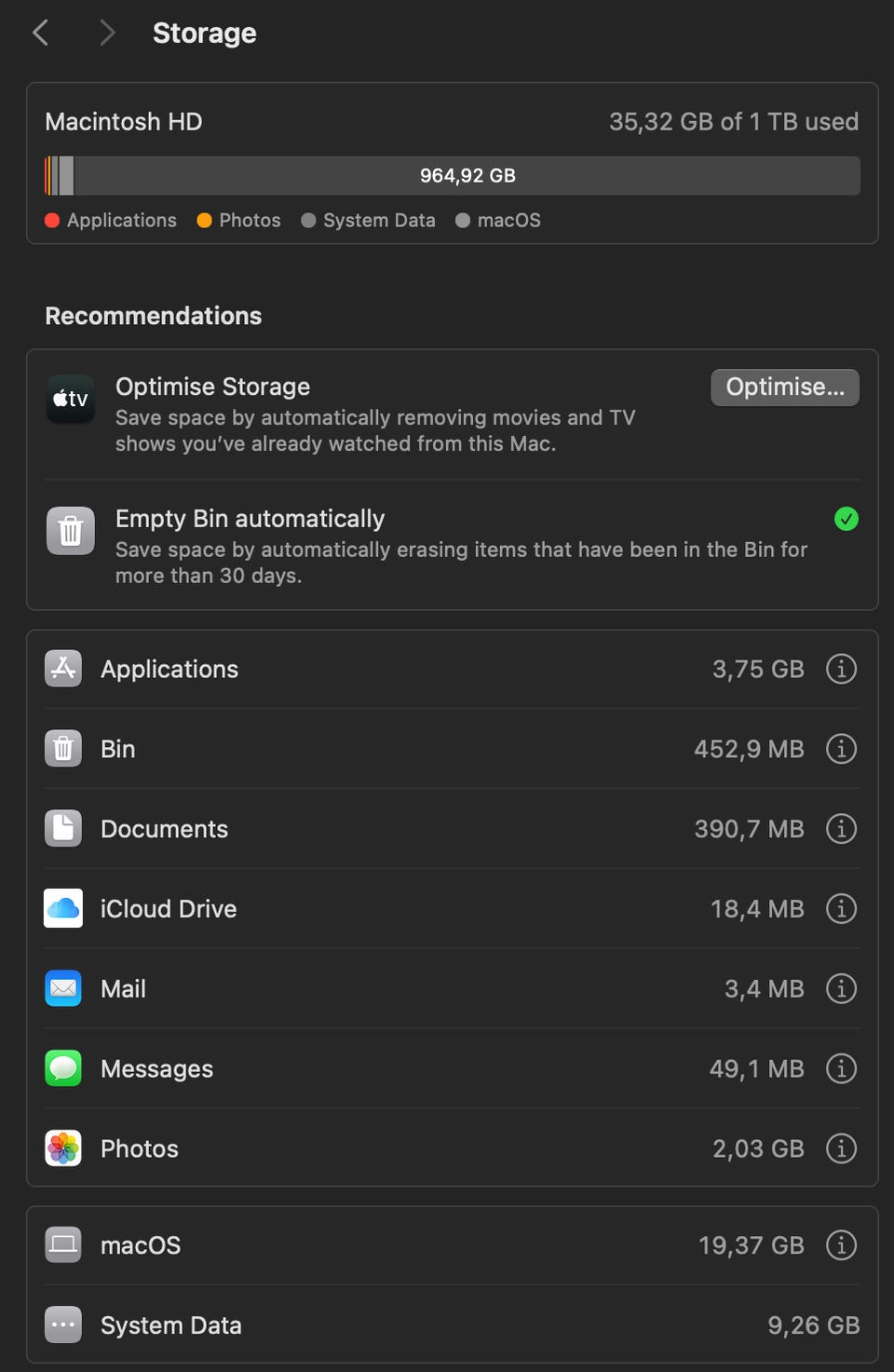Toggle Empty Bin automatically green checkmark

pyautogui.click(x=847, y=519)
